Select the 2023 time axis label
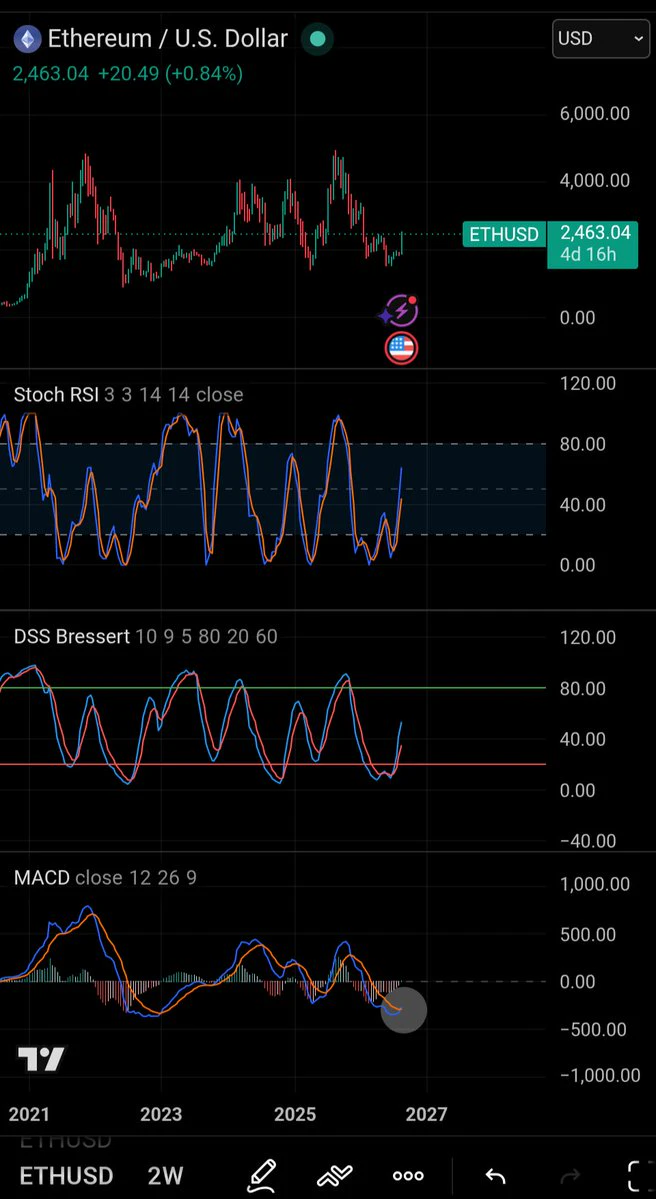The height and width of the screenshot is (1199, 656). coord(161,1114)
